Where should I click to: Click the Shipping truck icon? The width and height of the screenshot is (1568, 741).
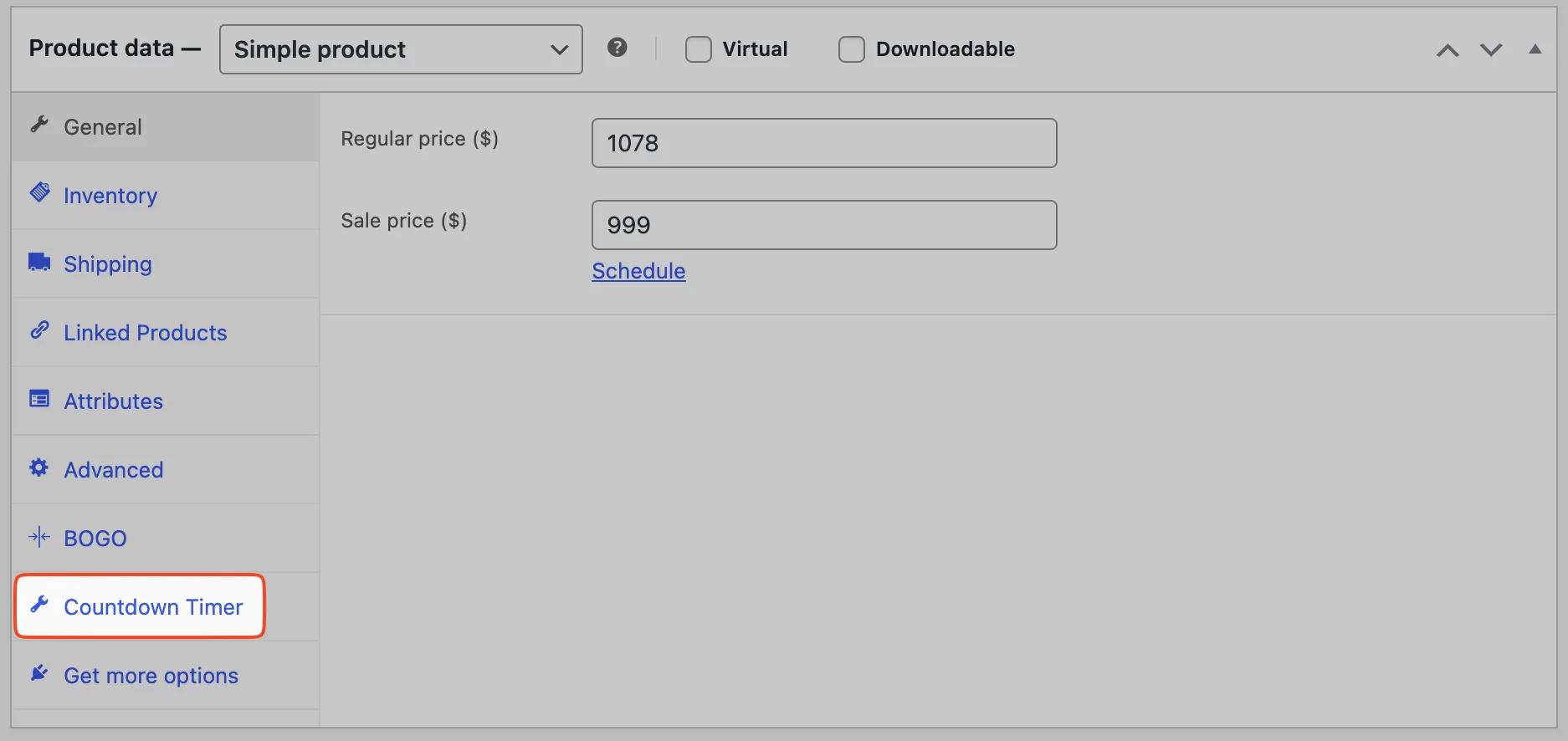pos(39,262)
